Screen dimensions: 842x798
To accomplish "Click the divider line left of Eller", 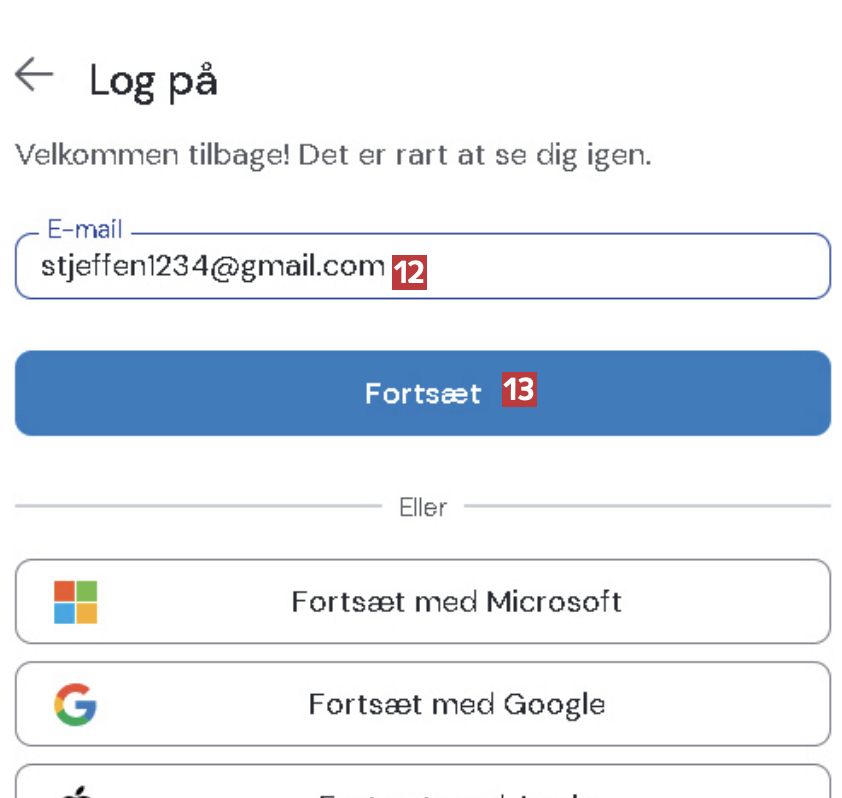I will click(x=198, y=507).
